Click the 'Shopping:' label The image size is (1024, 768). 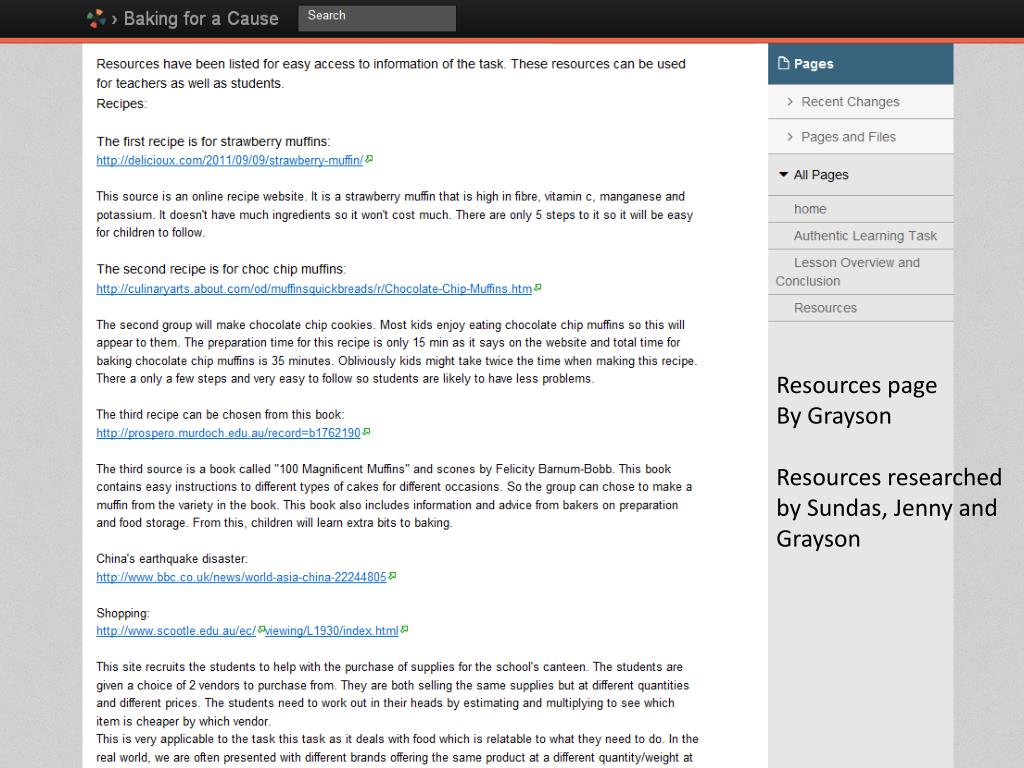point(123,613)
